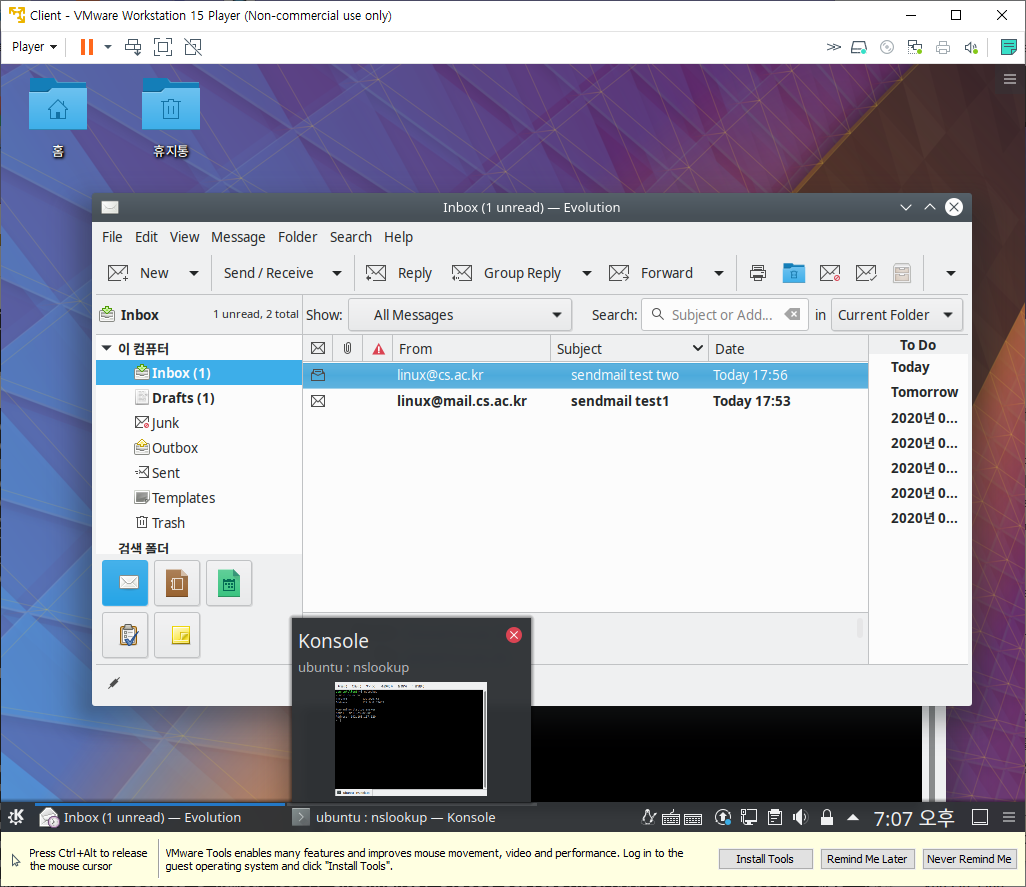This screenshot has height=887, width=1026.
Task: Open message from linux@mail.cs.ac.kr
Action: pos(462,401)
